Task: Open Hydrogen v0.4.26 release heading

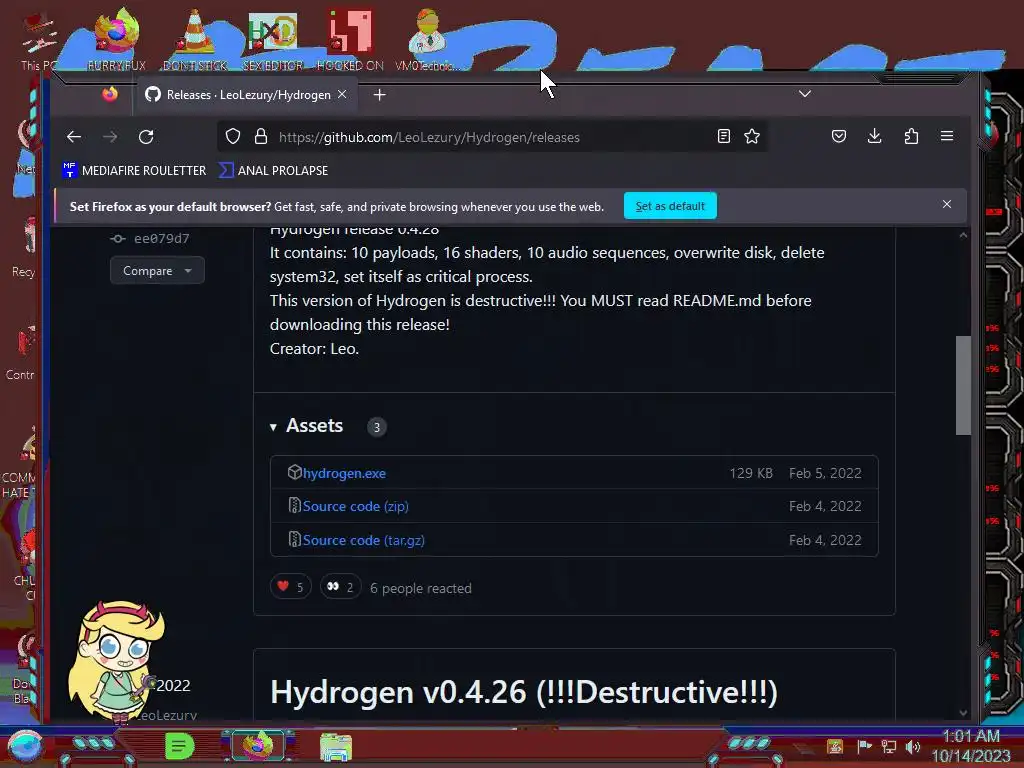Action: tap(524, 692)
